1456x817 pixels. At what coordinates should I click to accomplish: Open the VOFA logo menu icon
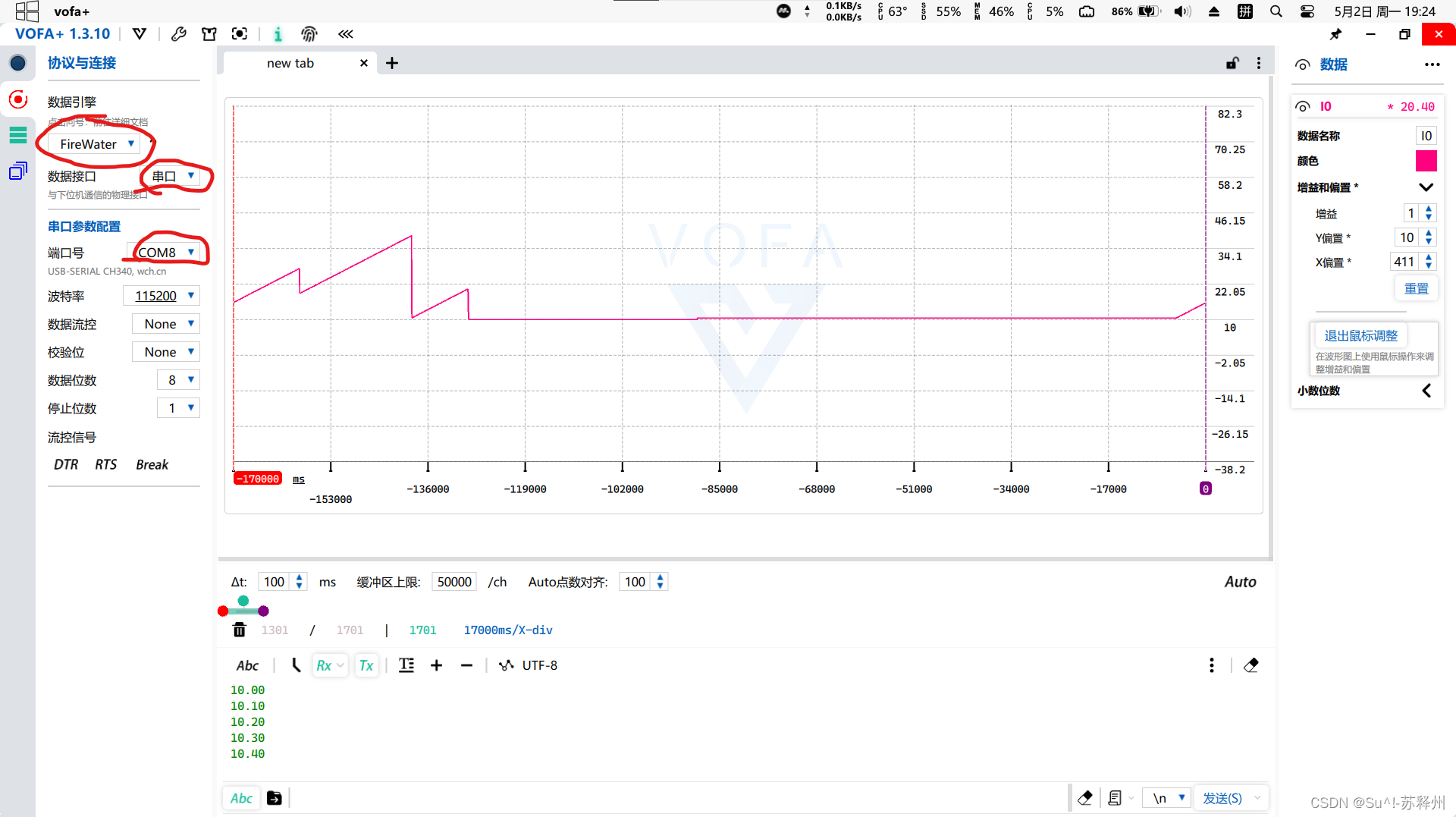[140, 33]
